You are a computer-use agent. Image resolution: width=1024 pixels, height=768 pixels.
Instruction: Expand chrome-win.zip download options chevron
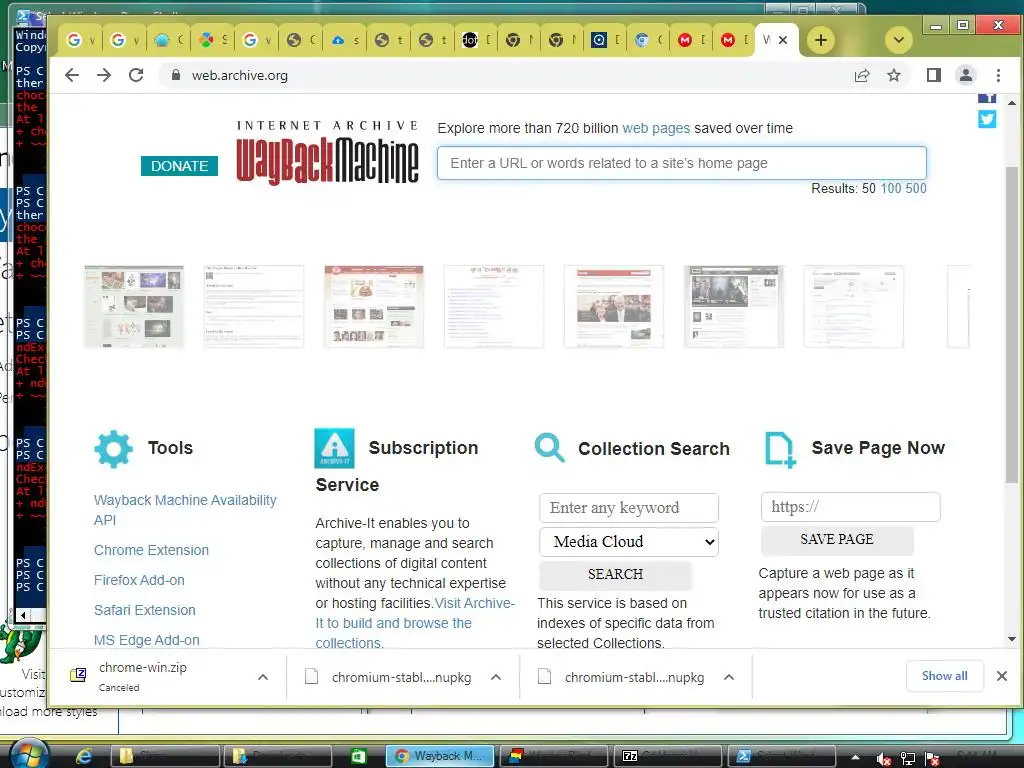pos(263,677)
